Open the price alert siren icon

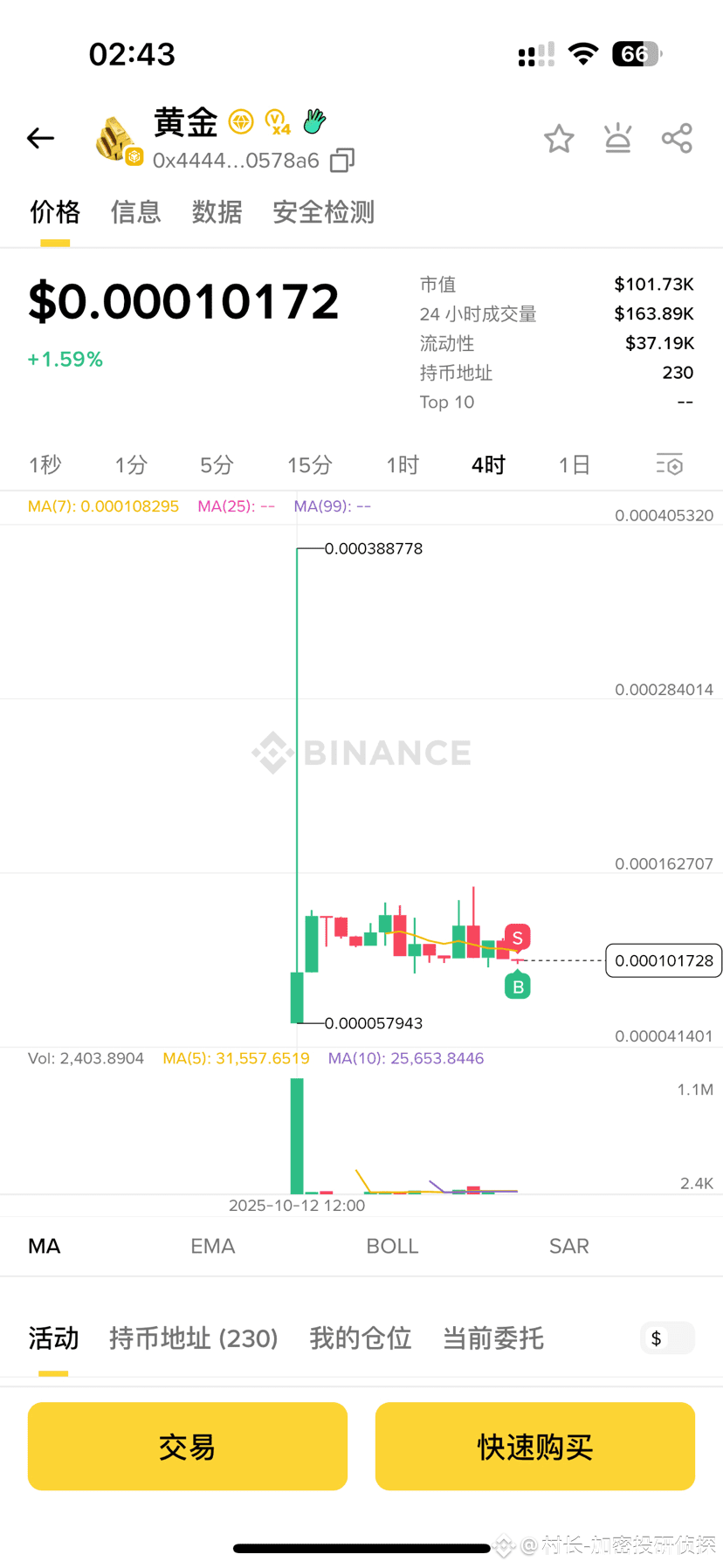(x=618, y=139)
